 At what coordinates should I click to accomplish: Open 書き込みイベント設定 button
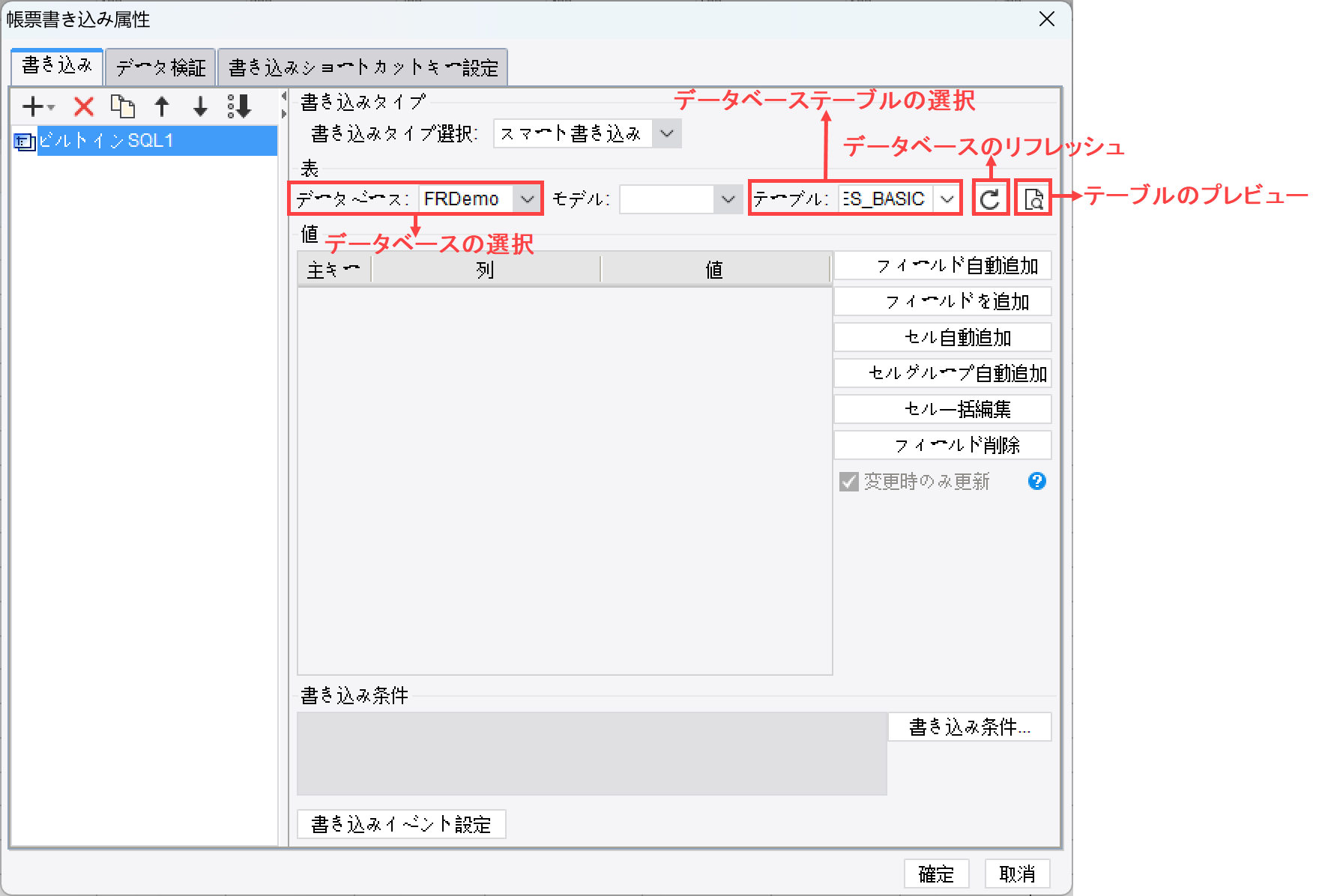tap(402, 824)
